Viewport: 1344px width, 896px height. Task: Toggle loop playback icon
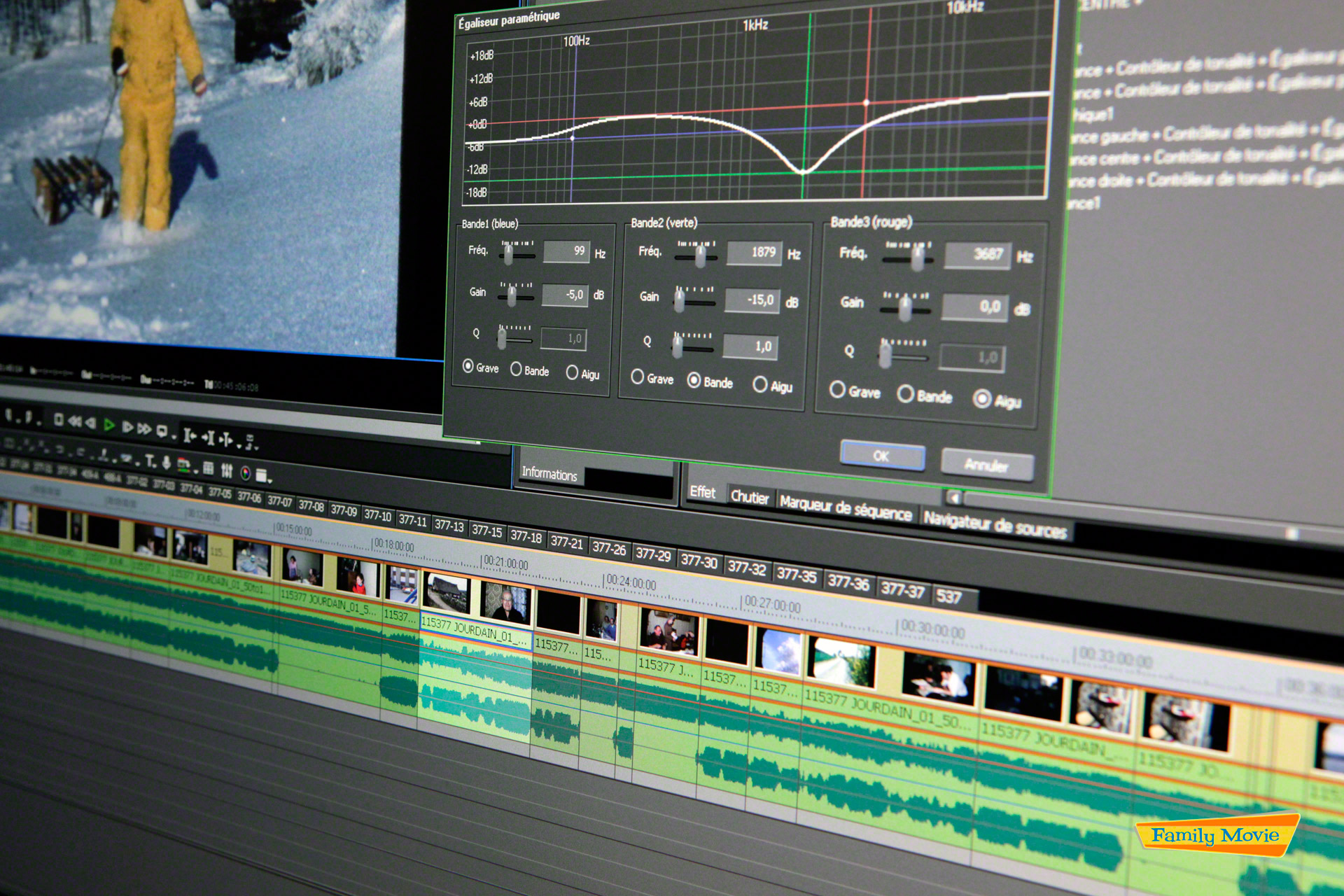(162, 430)
